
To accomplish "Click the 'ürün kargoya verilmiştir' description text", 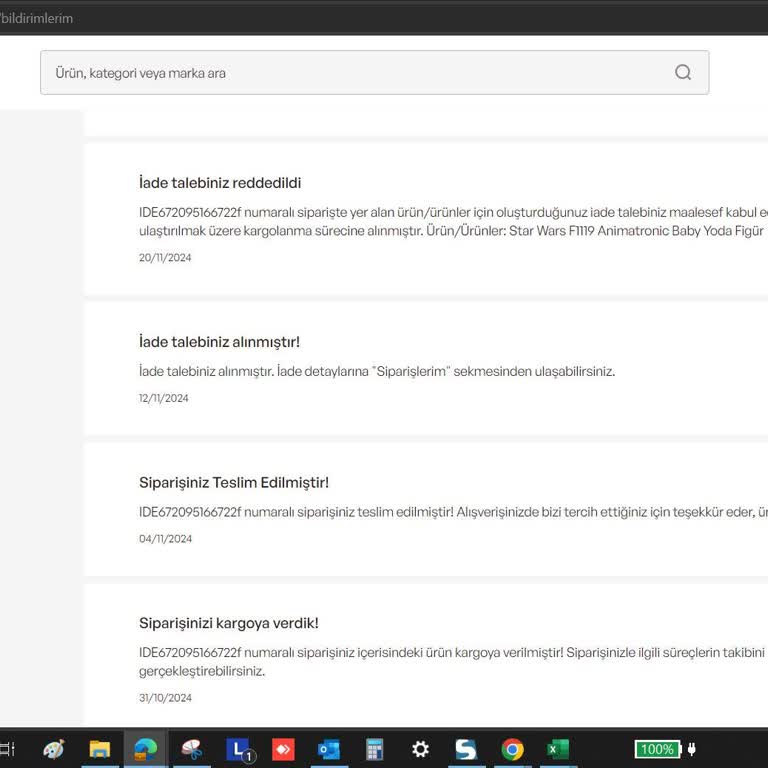I will (x=453, y=661).
